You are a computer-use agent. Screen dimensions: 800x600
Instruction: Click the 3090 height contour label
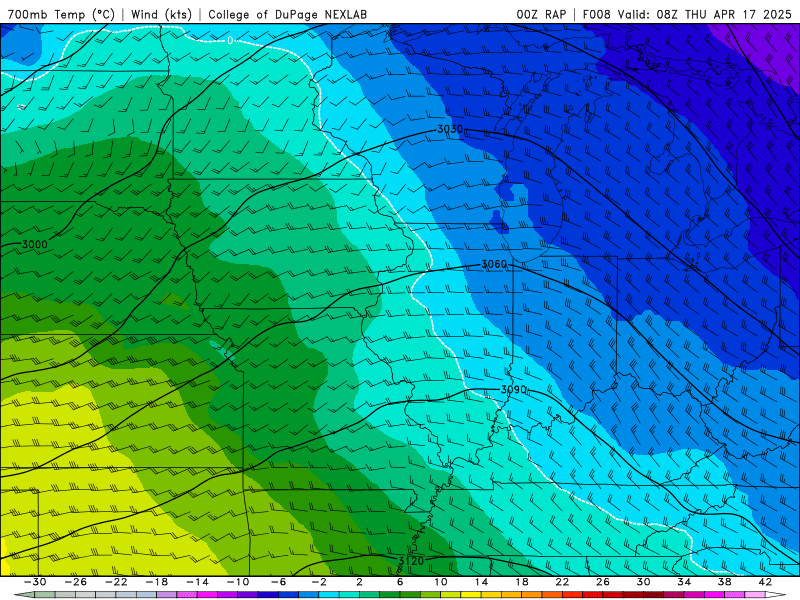click(x=513, y=390)
